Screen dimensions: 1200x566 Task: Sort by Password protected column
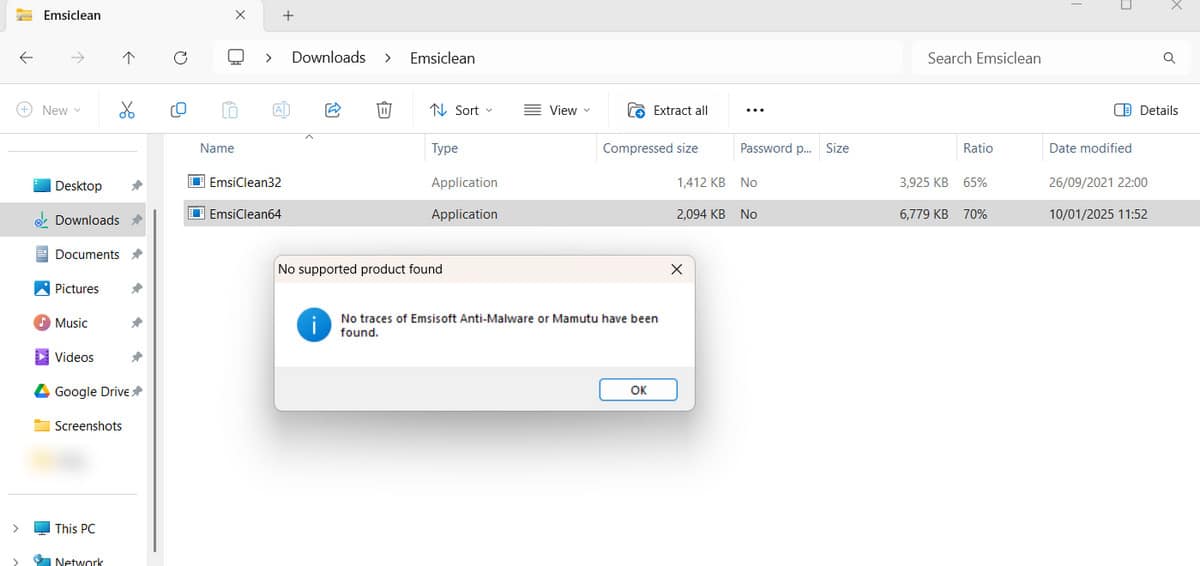[775, 148]
